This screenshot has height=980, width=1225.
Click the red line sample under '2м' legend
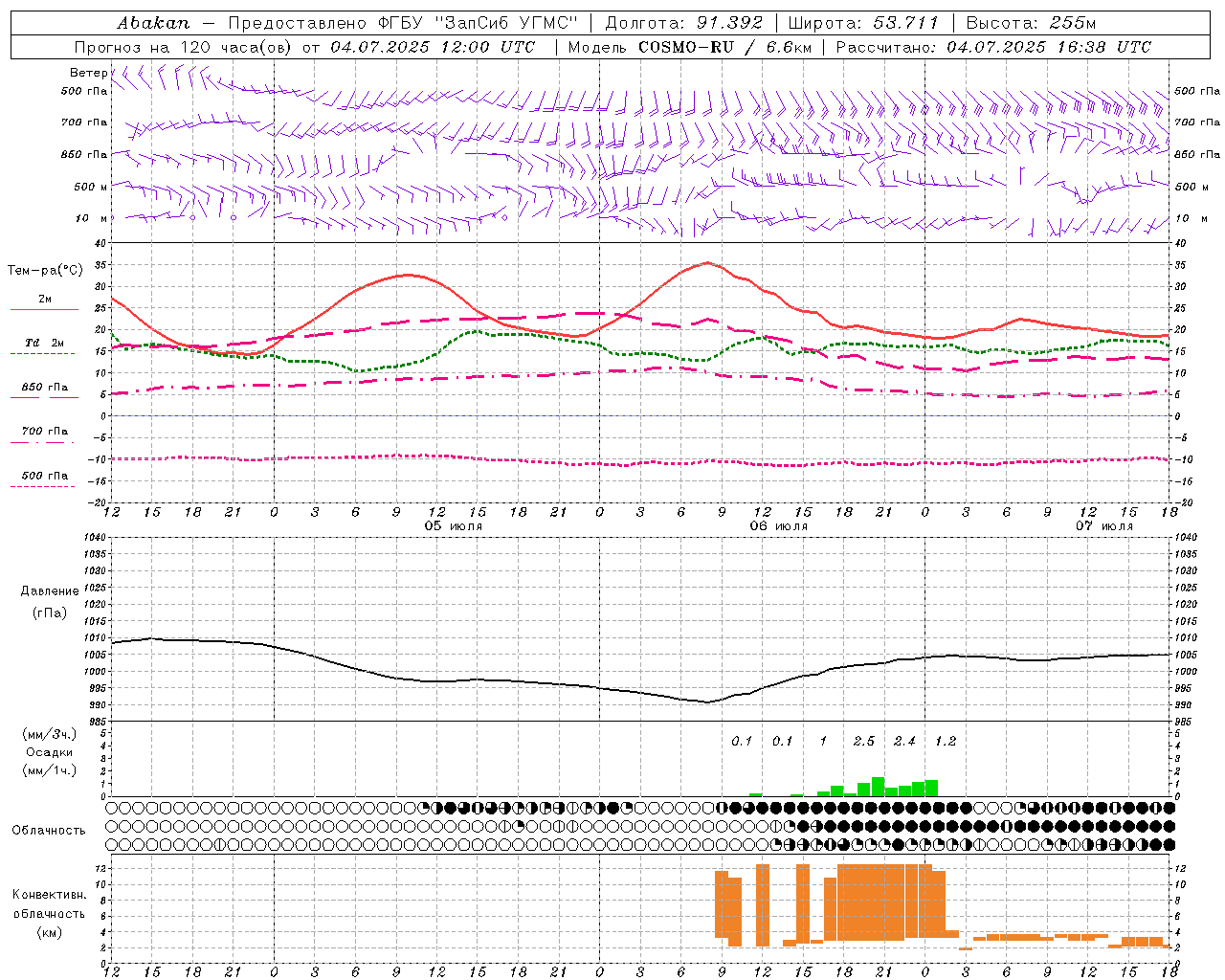44,310
